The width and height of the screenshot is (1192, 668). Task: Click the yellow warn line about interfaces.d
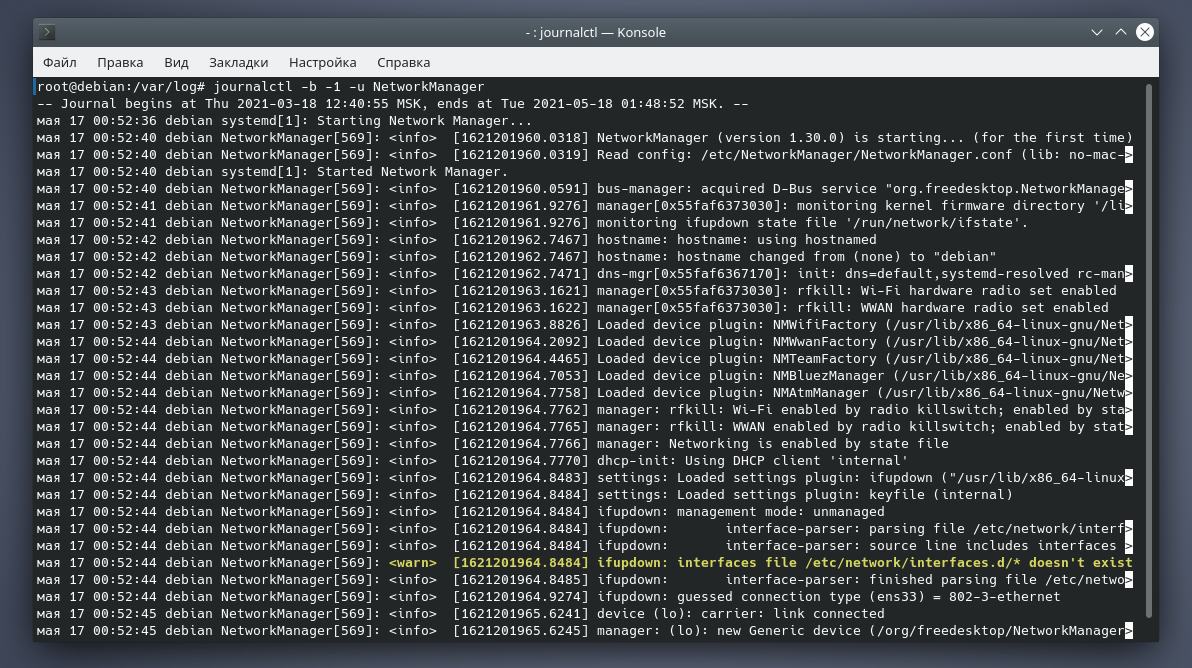click(x=760, y=563)
